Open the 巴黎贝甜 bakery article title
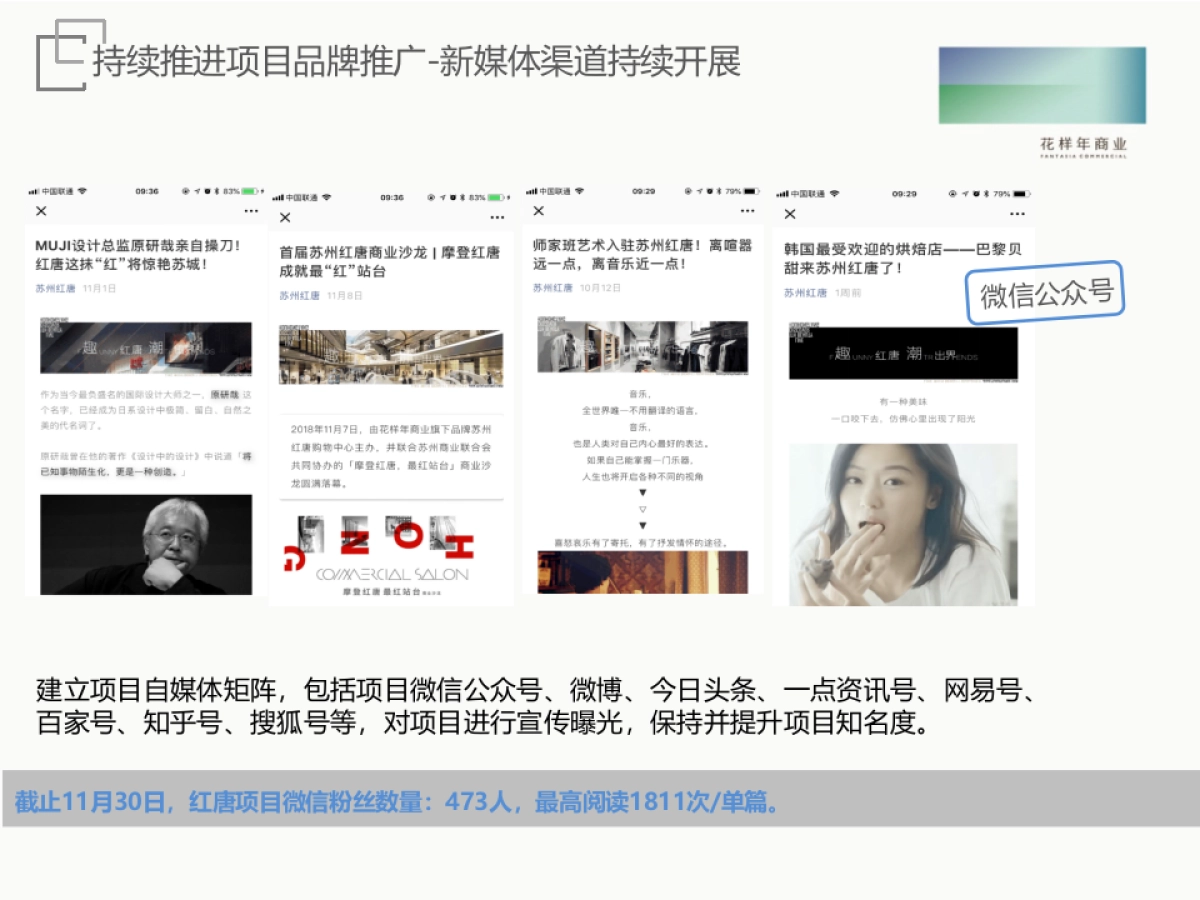 895,257
